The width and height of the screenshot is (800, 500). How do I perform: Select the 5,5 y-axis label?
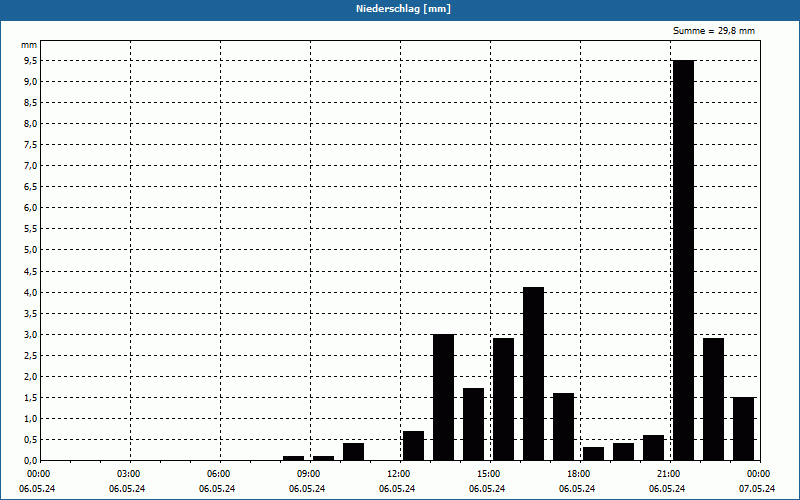(x=31, y=229)
